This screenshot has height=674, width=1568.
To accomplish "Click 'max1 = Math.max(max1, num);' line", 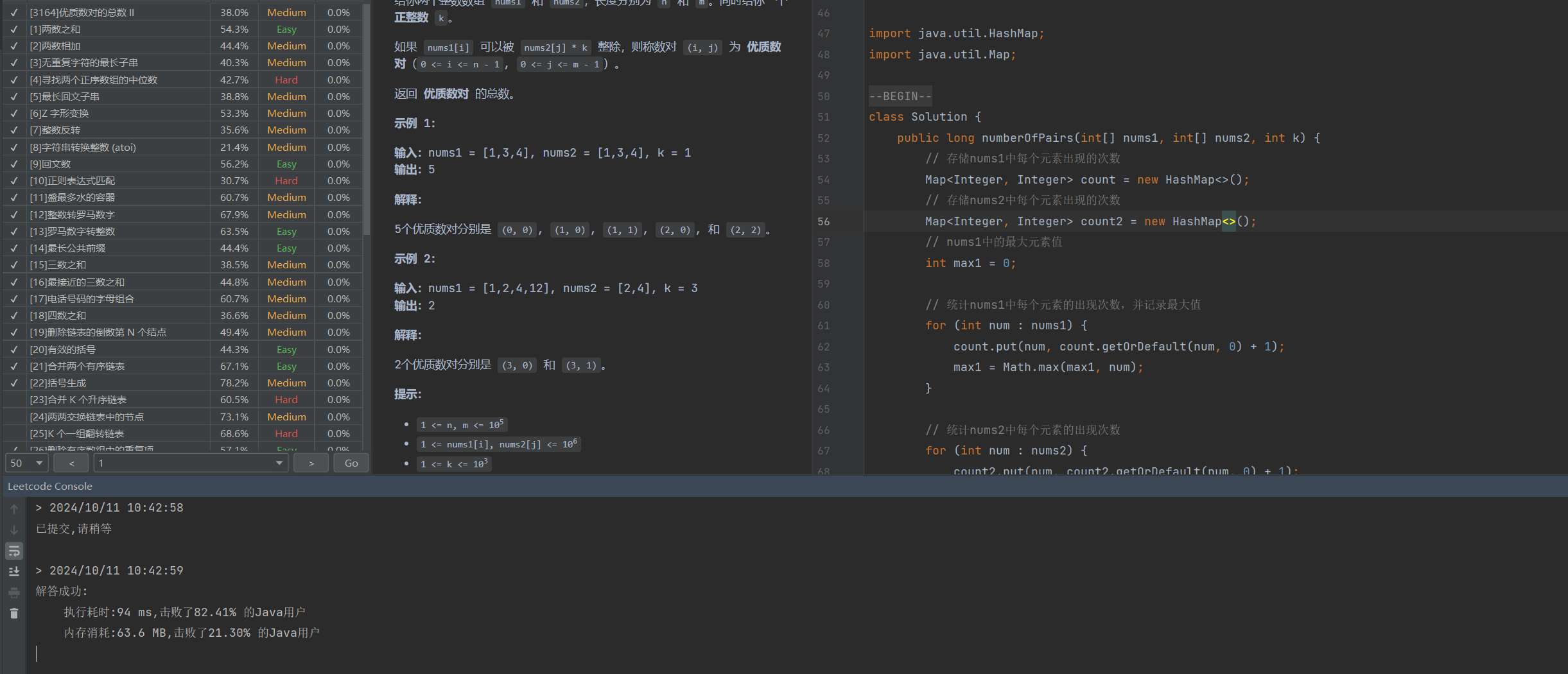I will click(x=1048, y=367).
